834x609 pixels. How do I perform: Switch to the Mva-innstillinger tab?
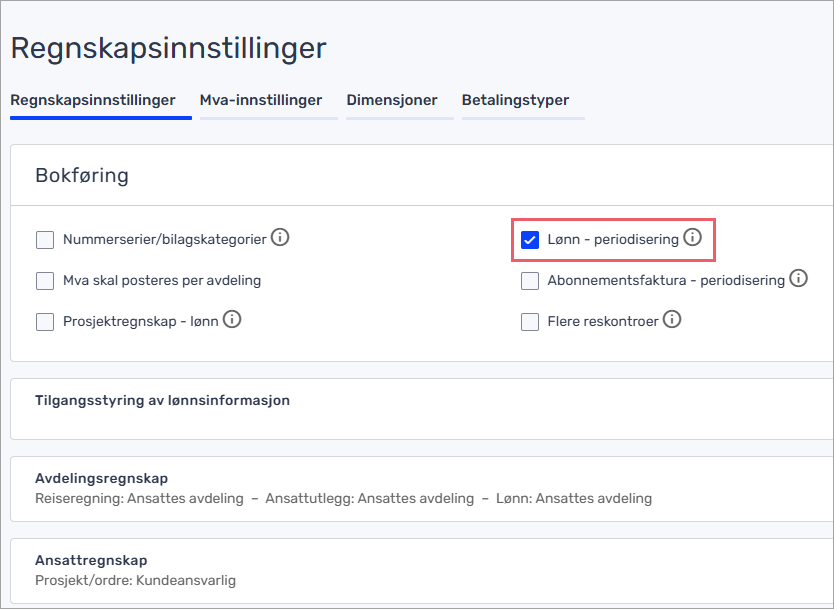pyautogui.click(x=261, y=100)
